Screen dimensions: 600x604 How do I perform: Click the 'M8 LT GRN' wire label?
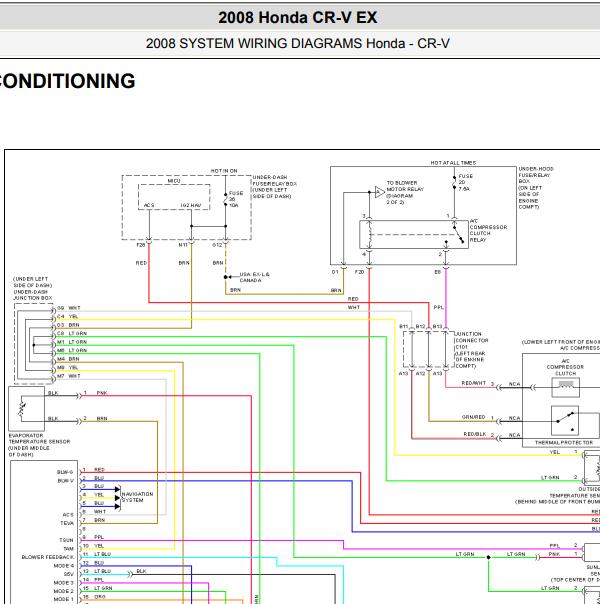[72, 350]
